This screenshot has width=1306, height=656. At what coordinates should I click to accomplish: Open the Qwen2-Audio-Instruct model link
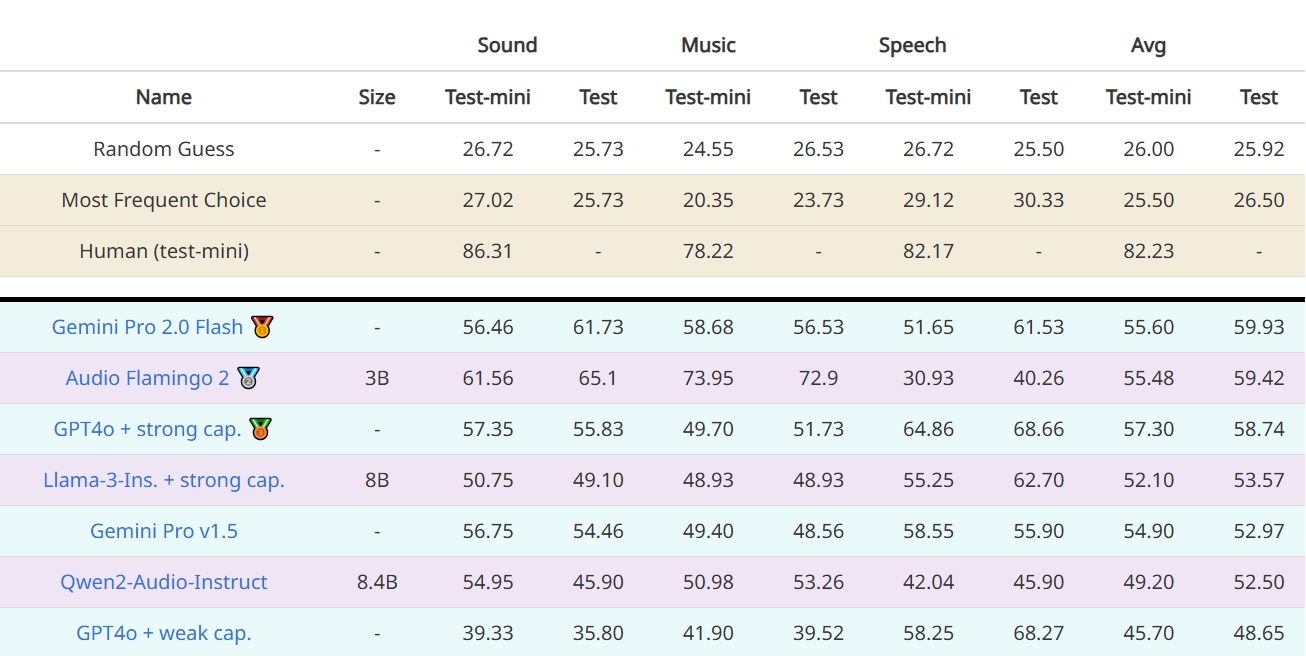164,582
